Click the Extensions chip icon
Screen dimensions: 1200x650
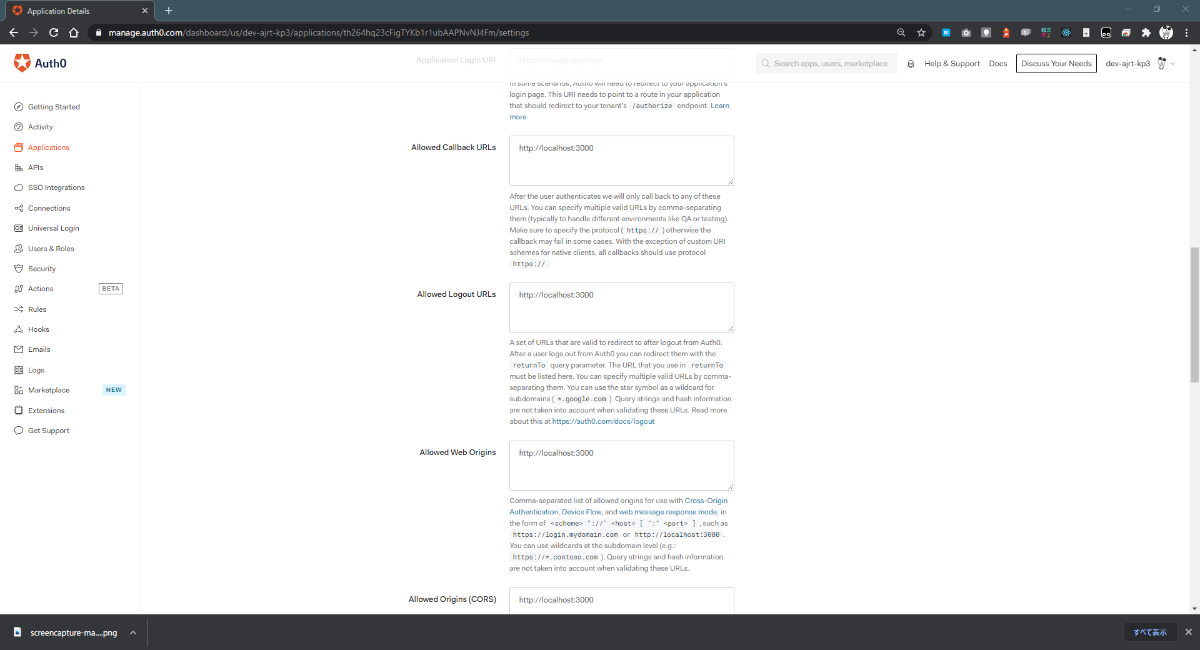(x=19, y=410)
